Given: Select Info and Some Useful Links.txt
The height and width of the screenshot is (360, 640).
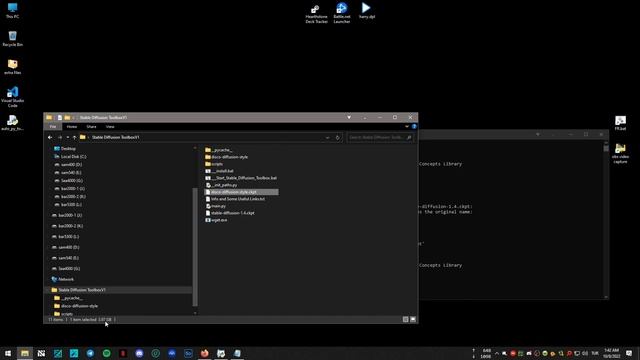Looking at the screenshot, I should click(x=235, y=199).
